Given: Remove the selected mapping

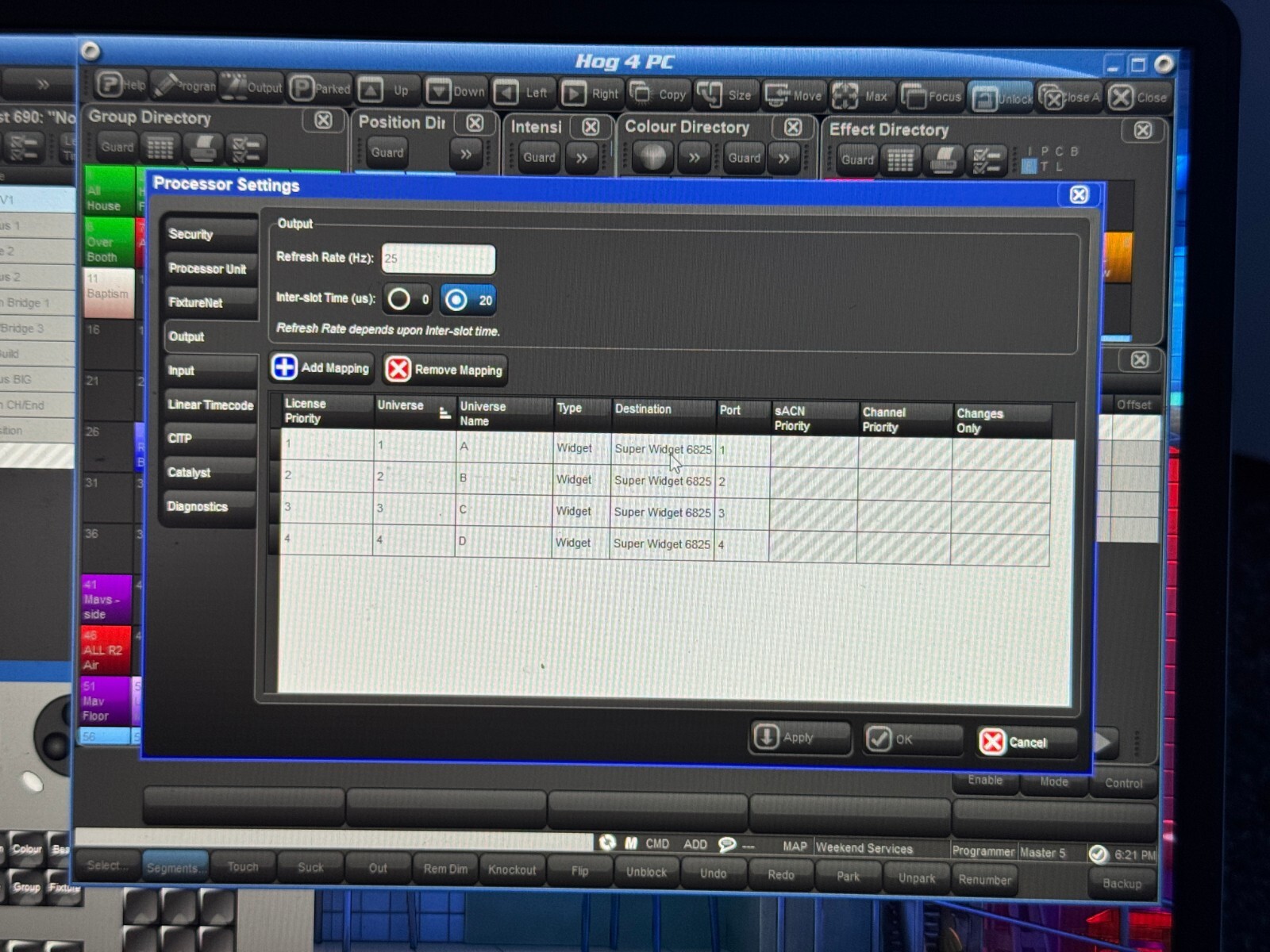Looking at the screenshot, I should (x=444, y=369).
